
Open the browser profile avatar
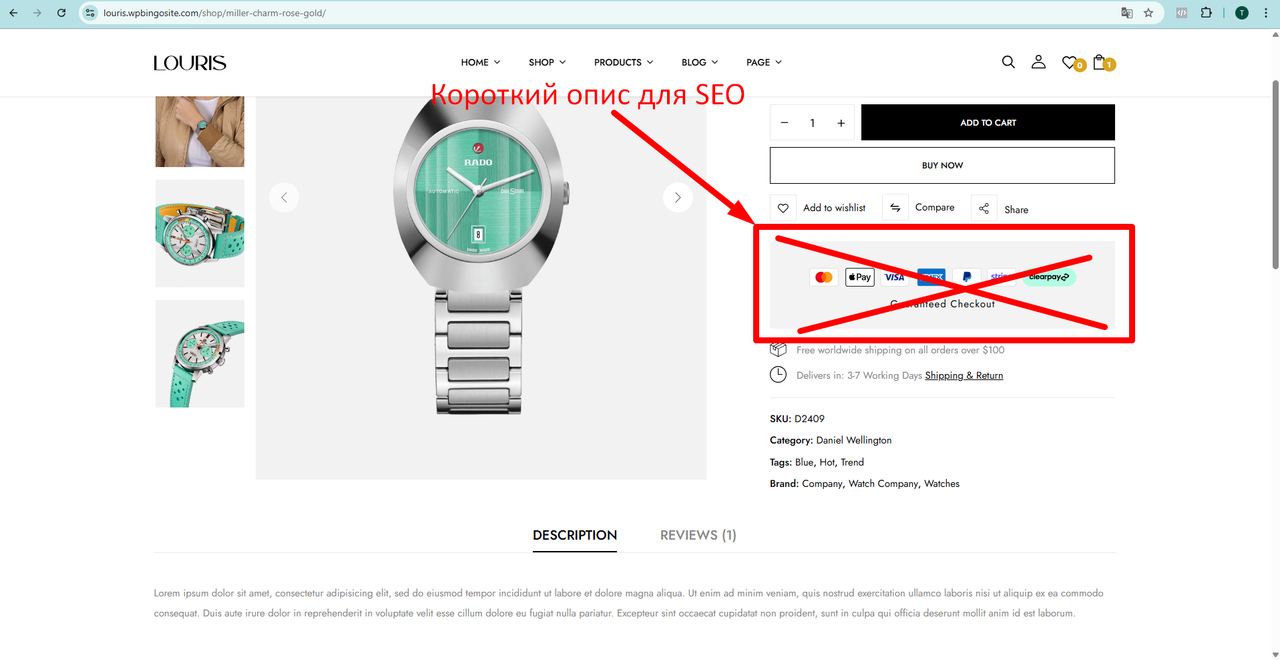(x=1242, y=13)
